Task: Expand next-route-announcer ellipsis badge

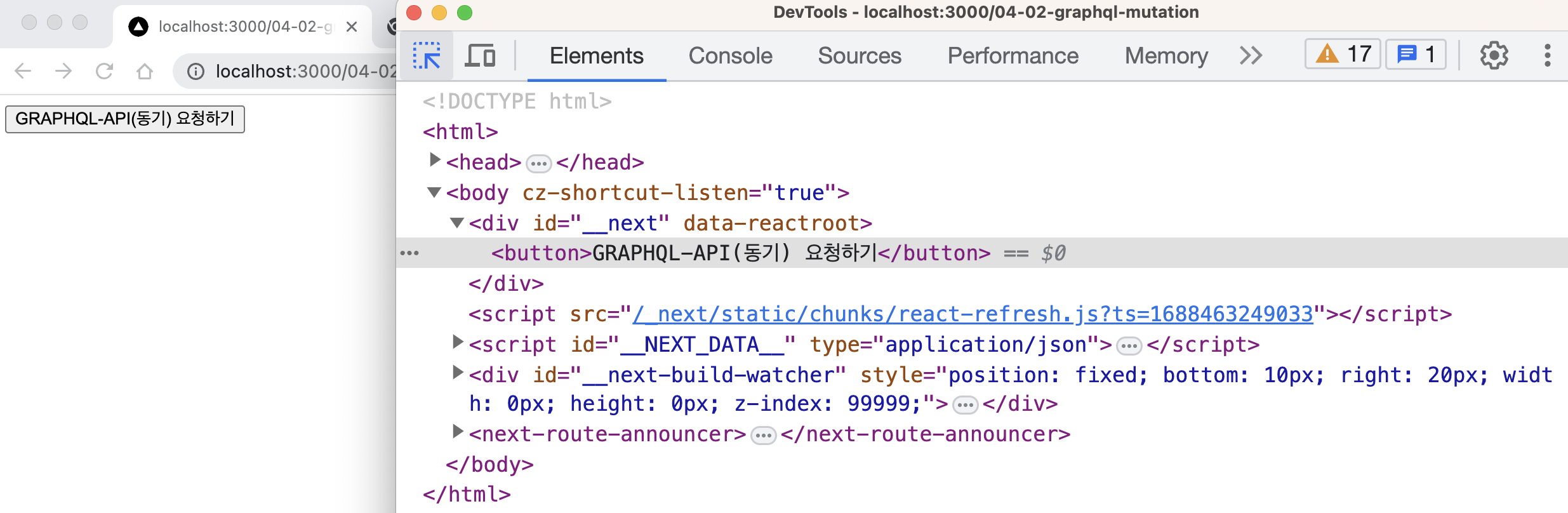Action: pos(763,436)
